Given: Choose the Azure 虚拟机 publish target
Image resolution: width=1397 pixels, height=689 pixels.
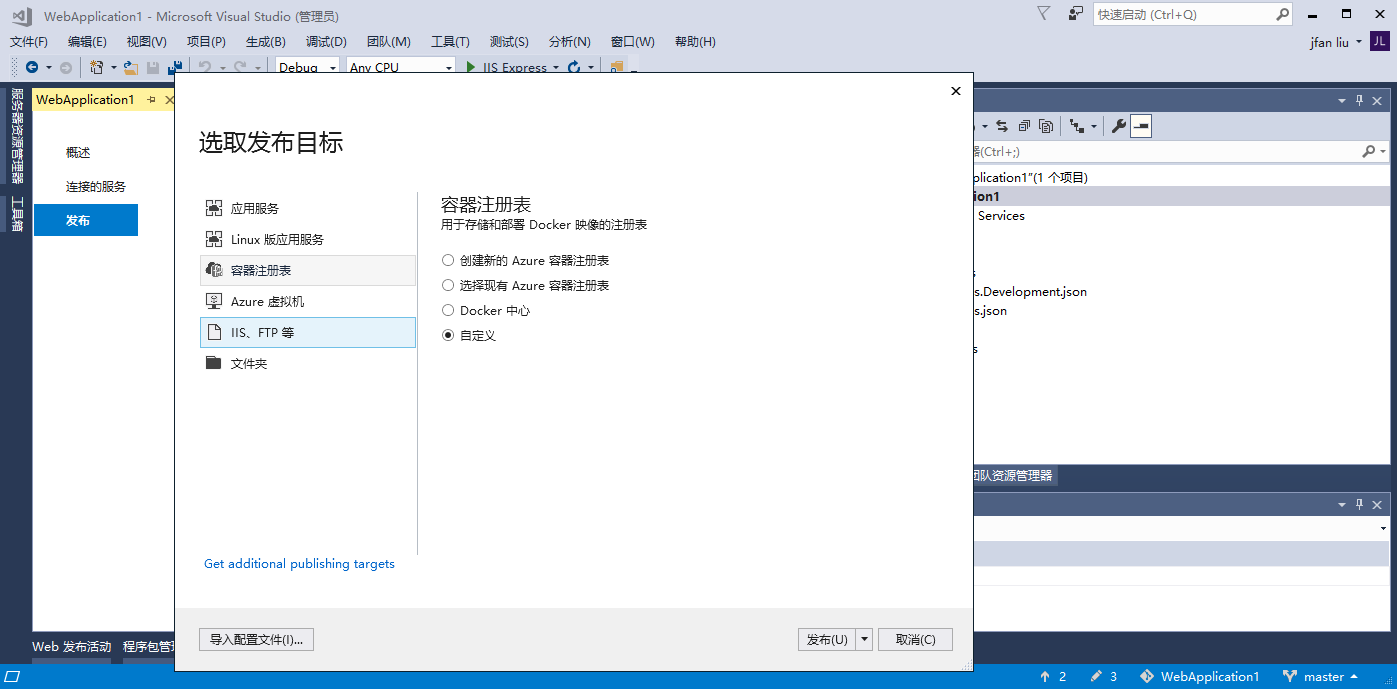Looking at the screenshot, I should (x=308, y=302).
